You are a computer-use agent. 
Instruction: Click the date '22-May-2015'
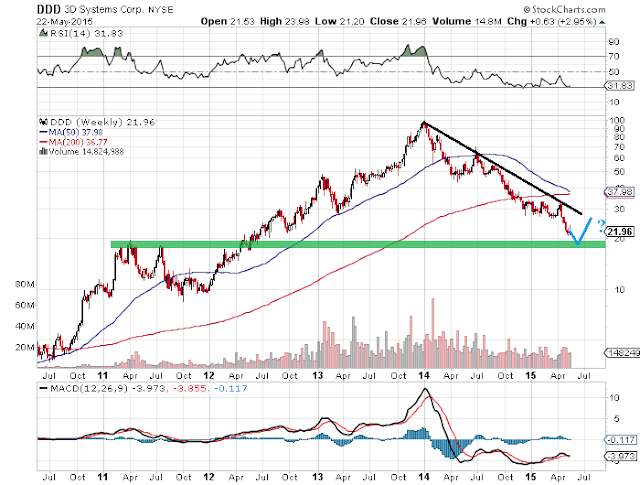(64, 22)
